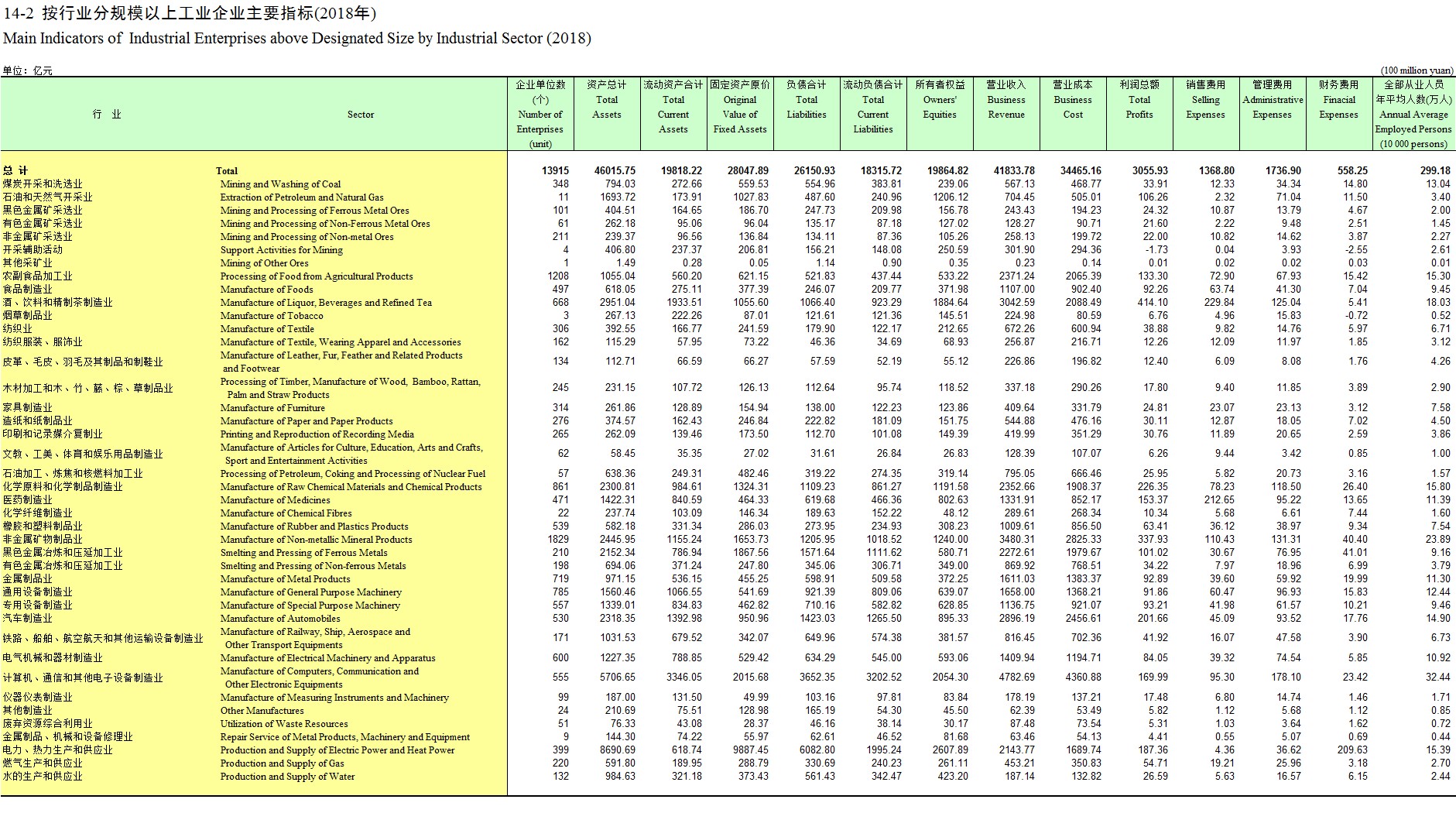This screenshot has height=813, width=1456.
Task: Click 'Manufacture of Paper and Paper Products'
Action: click(307, 421)
